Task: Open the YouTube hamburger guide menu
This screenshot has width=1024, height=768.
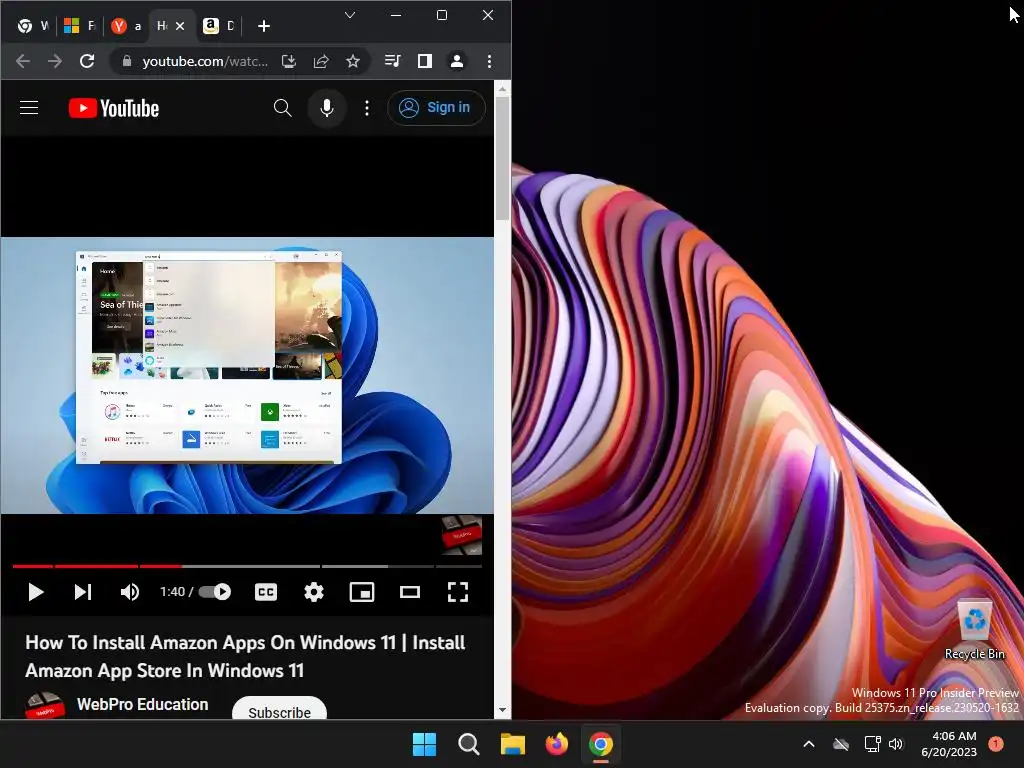Action: click(x=29, y=108)
